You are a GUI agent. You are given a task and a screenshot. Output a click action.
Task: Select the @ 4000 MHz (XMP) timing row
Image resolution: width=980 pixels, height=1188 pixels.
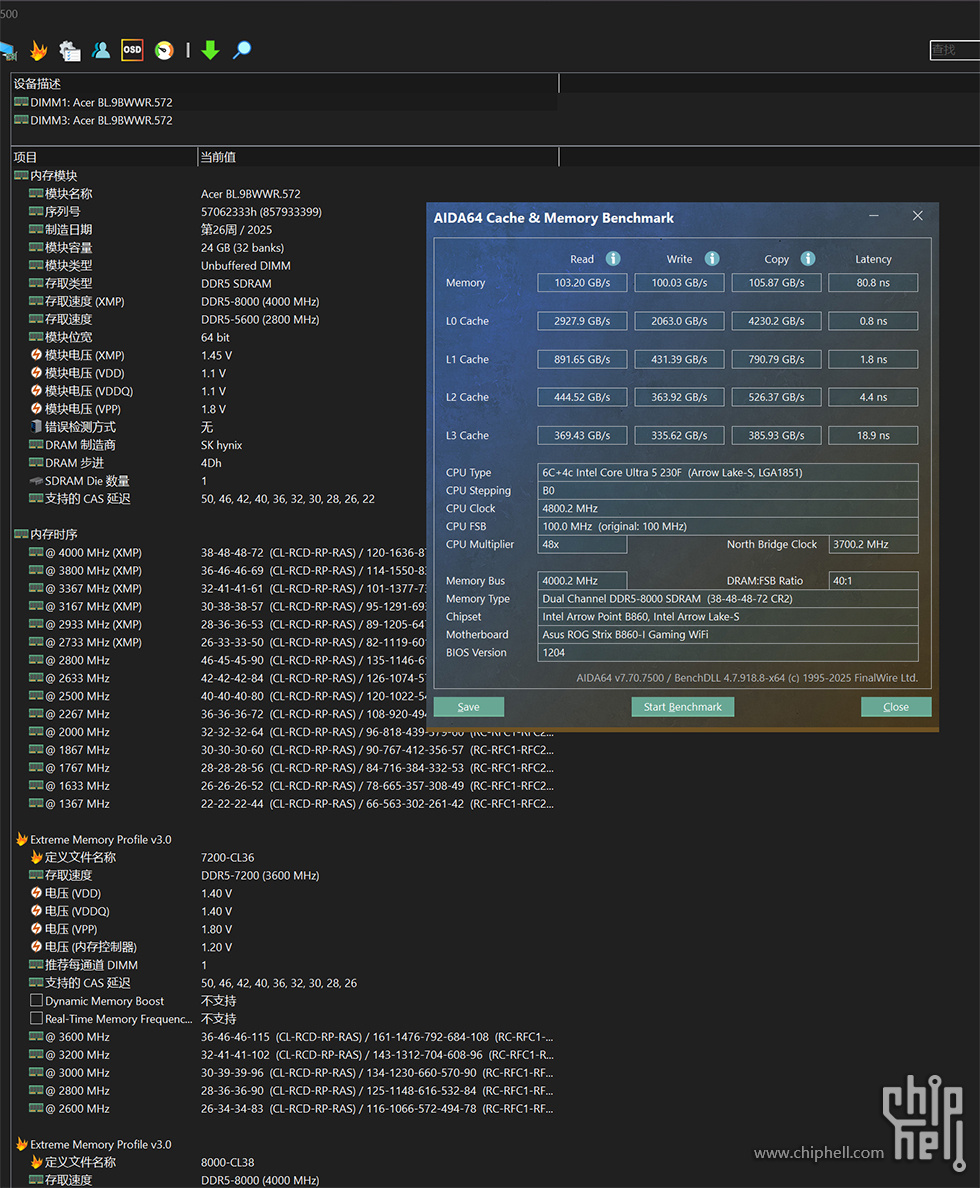(226, 552)
